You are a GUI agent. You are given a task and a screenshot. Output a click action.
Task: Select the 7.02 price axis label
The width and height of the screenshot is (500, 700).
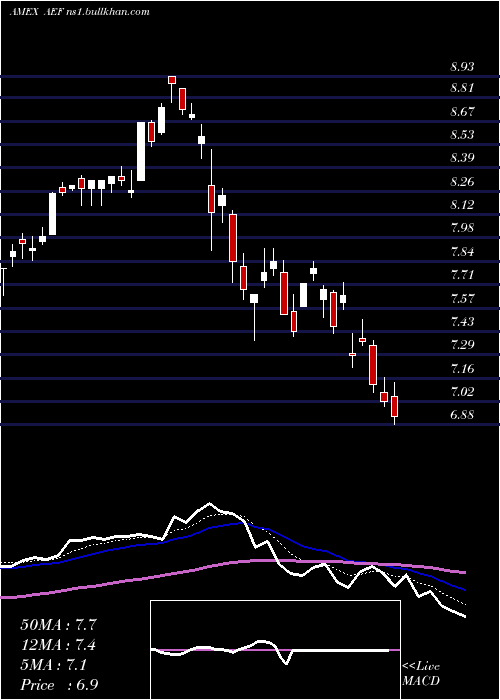(x=462, y=392)
